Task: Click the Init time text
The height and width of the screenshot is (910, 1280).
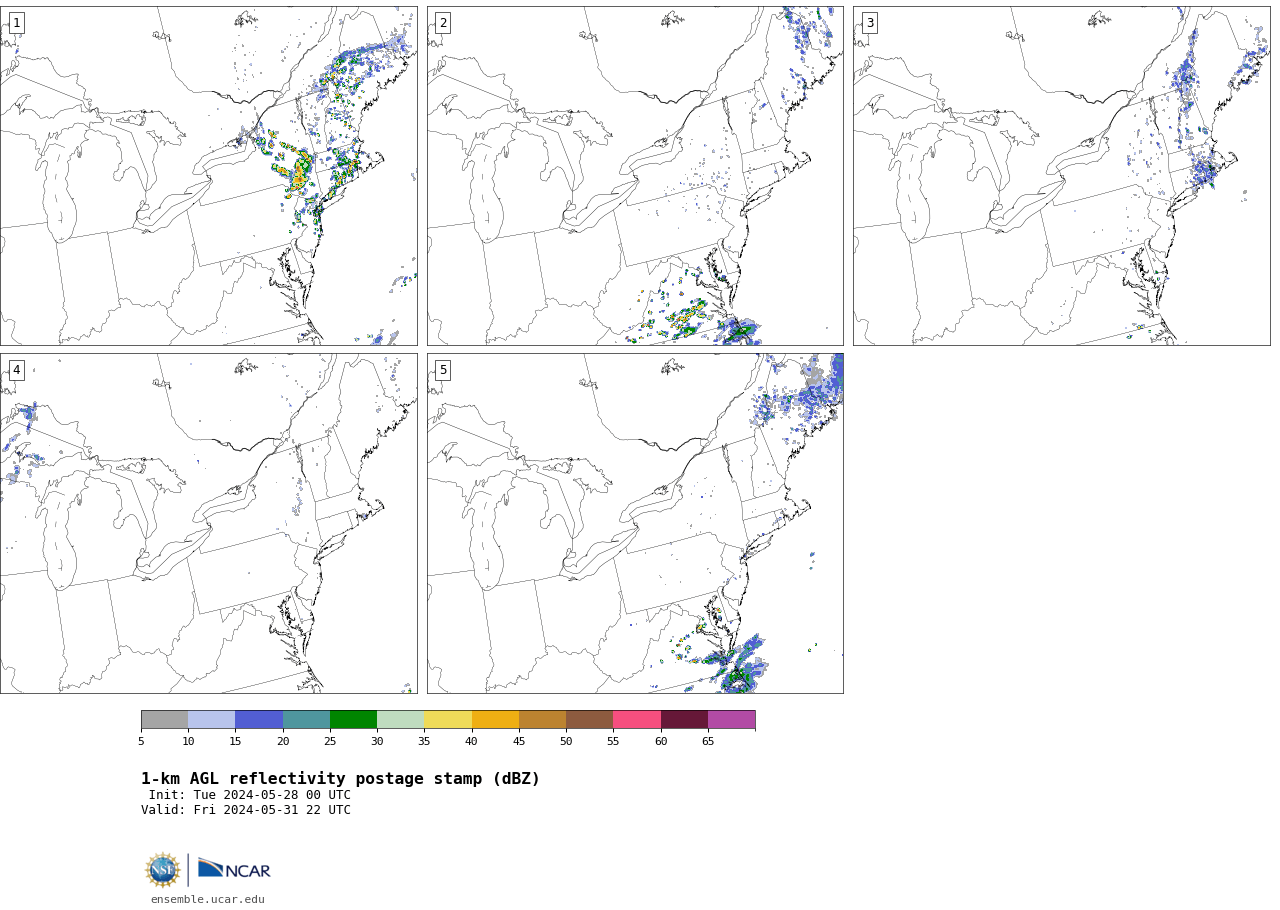Action: coord(250,795)
